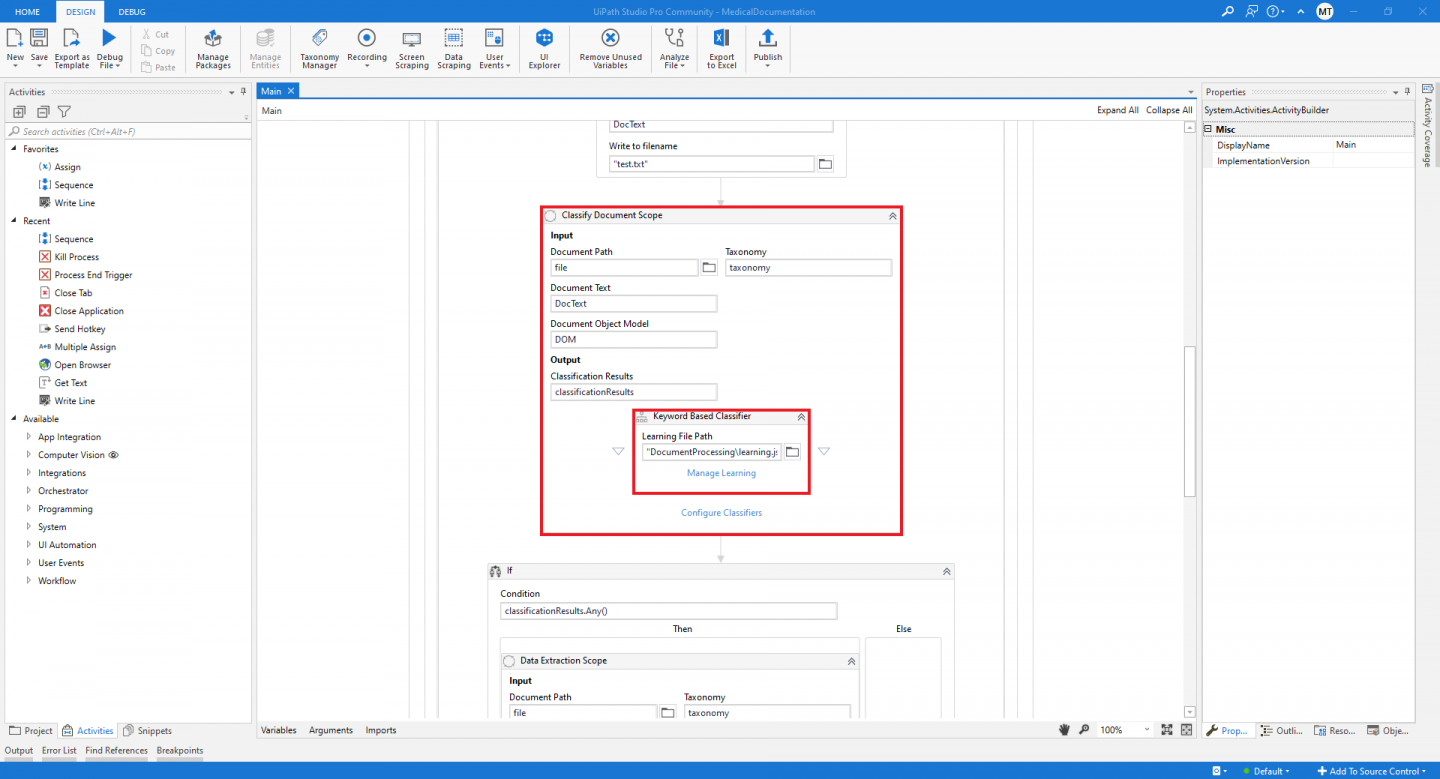1440x779 pixels.
Task: Click the Configure Classifiers link
Action: tap(721, 512)
